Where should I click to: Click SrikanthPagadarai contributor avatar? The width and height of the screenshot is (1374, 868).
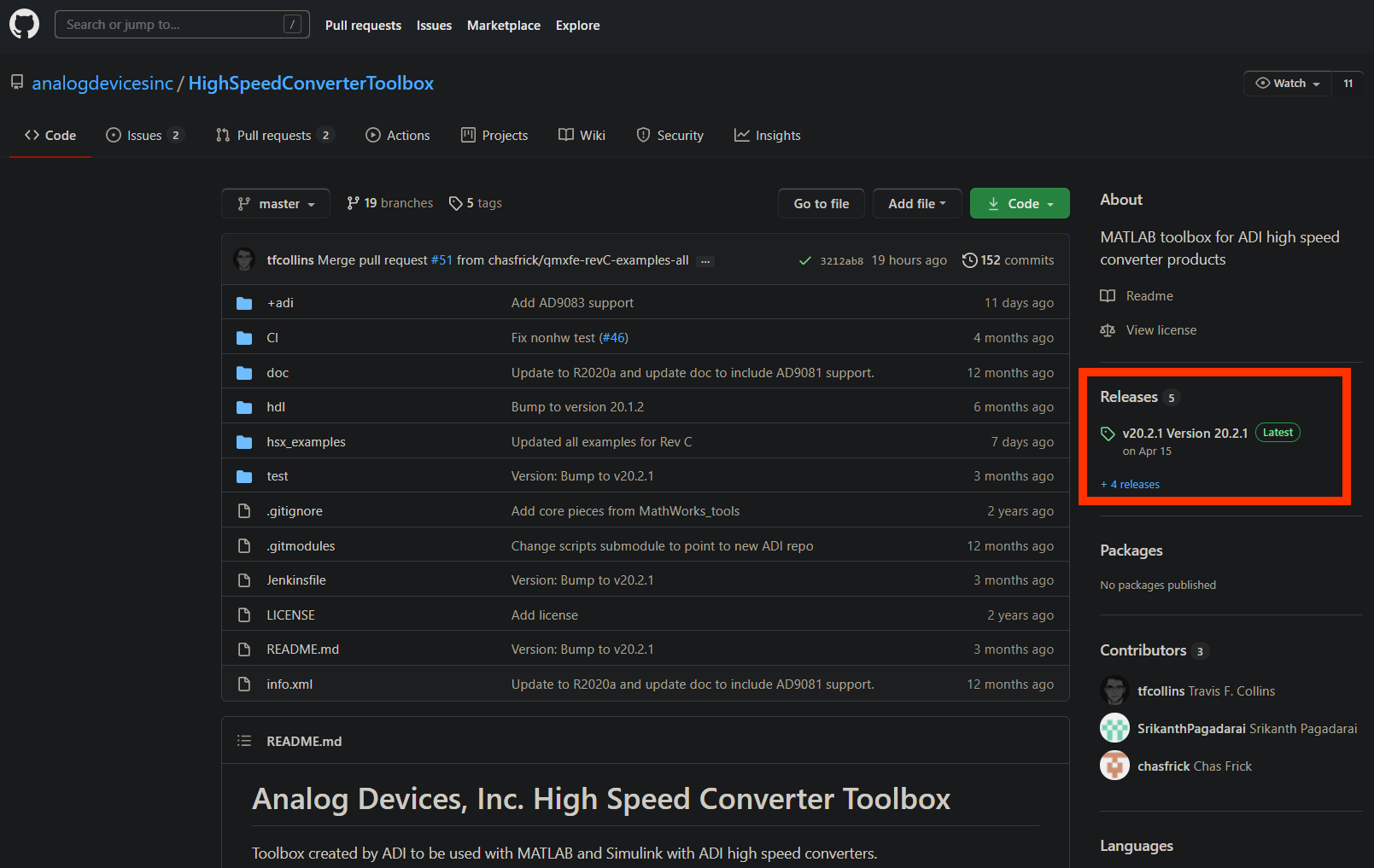(1114, 728)
